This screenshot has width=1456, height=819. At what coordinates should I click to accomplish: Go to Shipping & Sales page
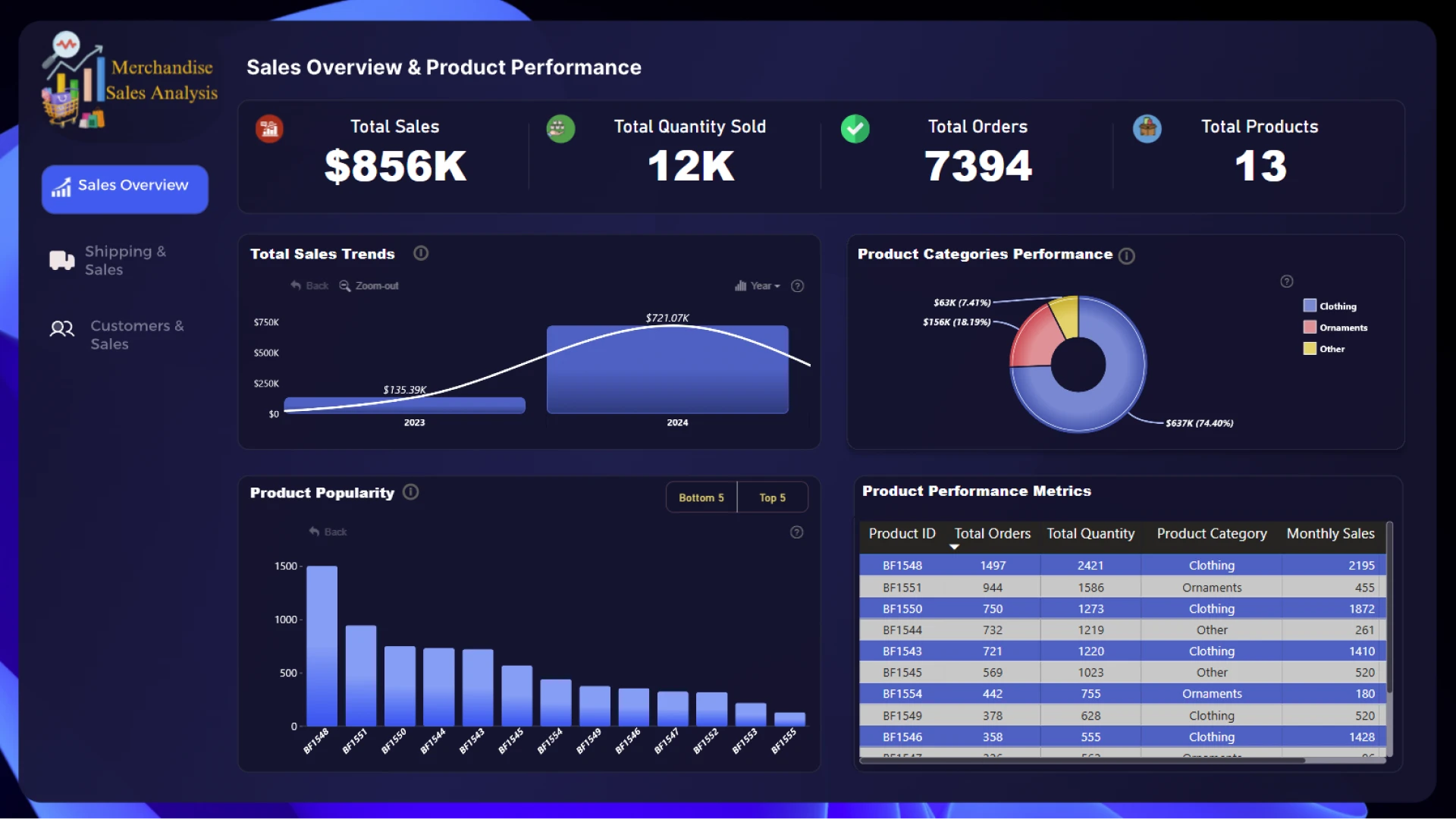(x=125, y=260)
